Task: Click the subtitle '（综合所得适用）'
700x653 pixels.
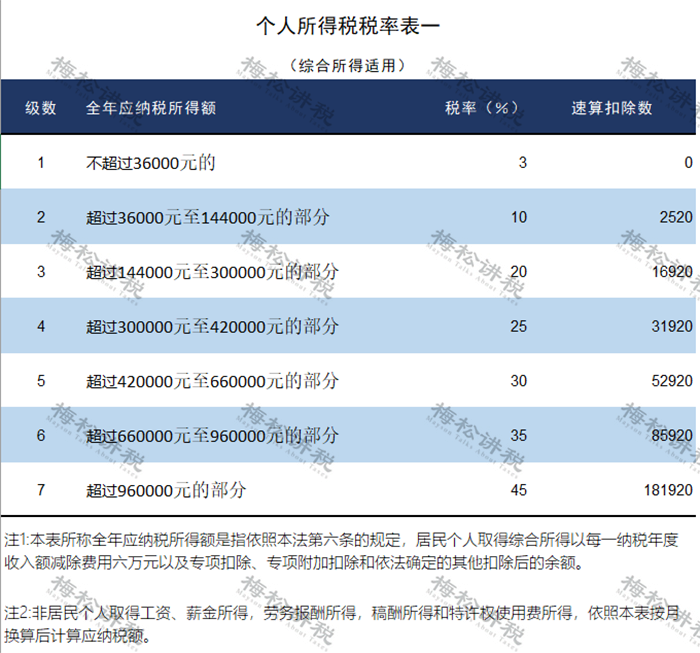Action: pos(348,66)
